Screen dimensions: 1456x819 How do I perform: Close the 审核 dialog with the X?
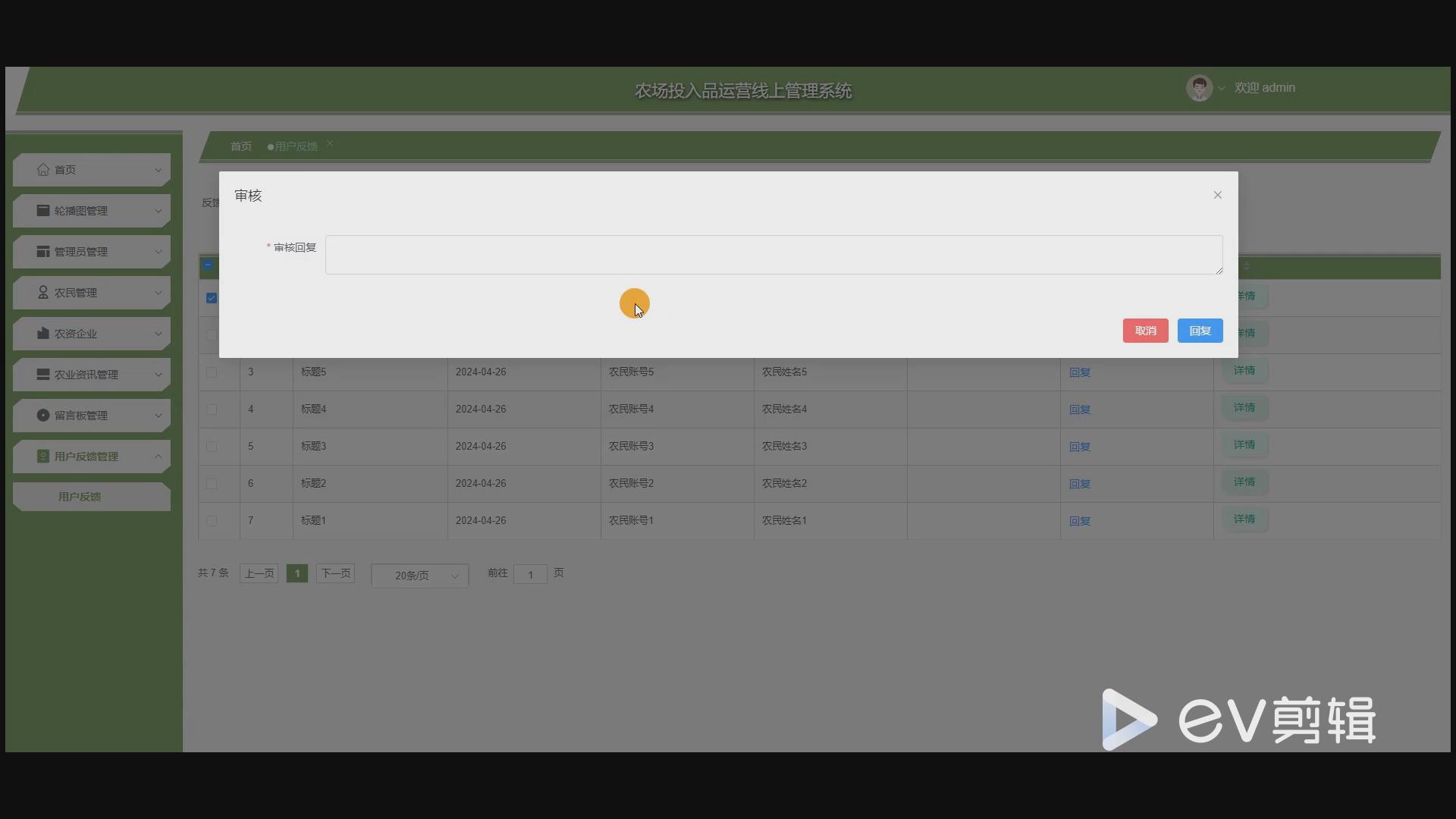click(1218, 195)
